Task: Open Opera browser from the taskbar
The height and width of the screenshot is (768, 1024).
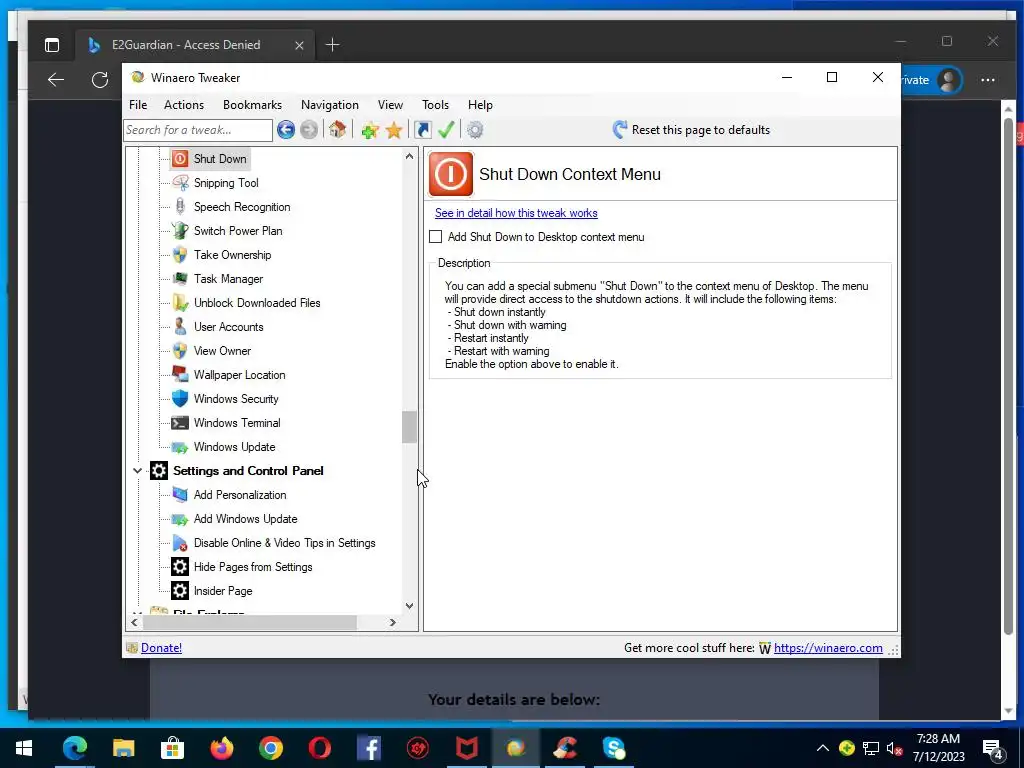Action: (x=320, y=748)
